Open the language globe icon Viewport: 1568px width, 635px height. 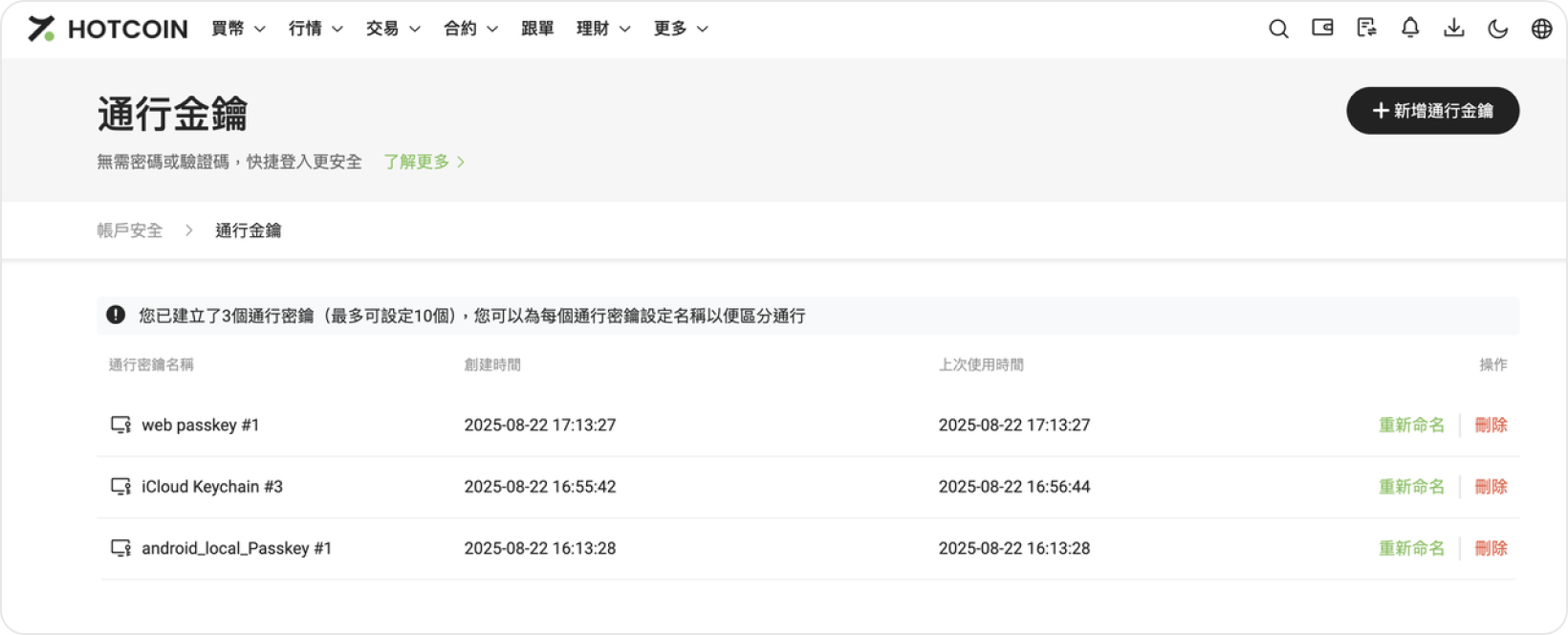pos(1541,29)
